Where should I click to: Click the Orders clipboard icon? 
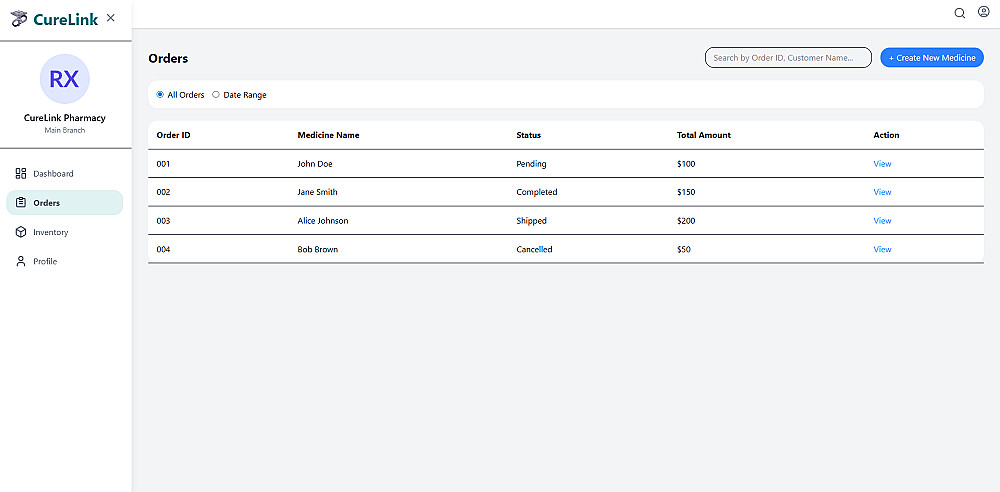coord(21,203)
